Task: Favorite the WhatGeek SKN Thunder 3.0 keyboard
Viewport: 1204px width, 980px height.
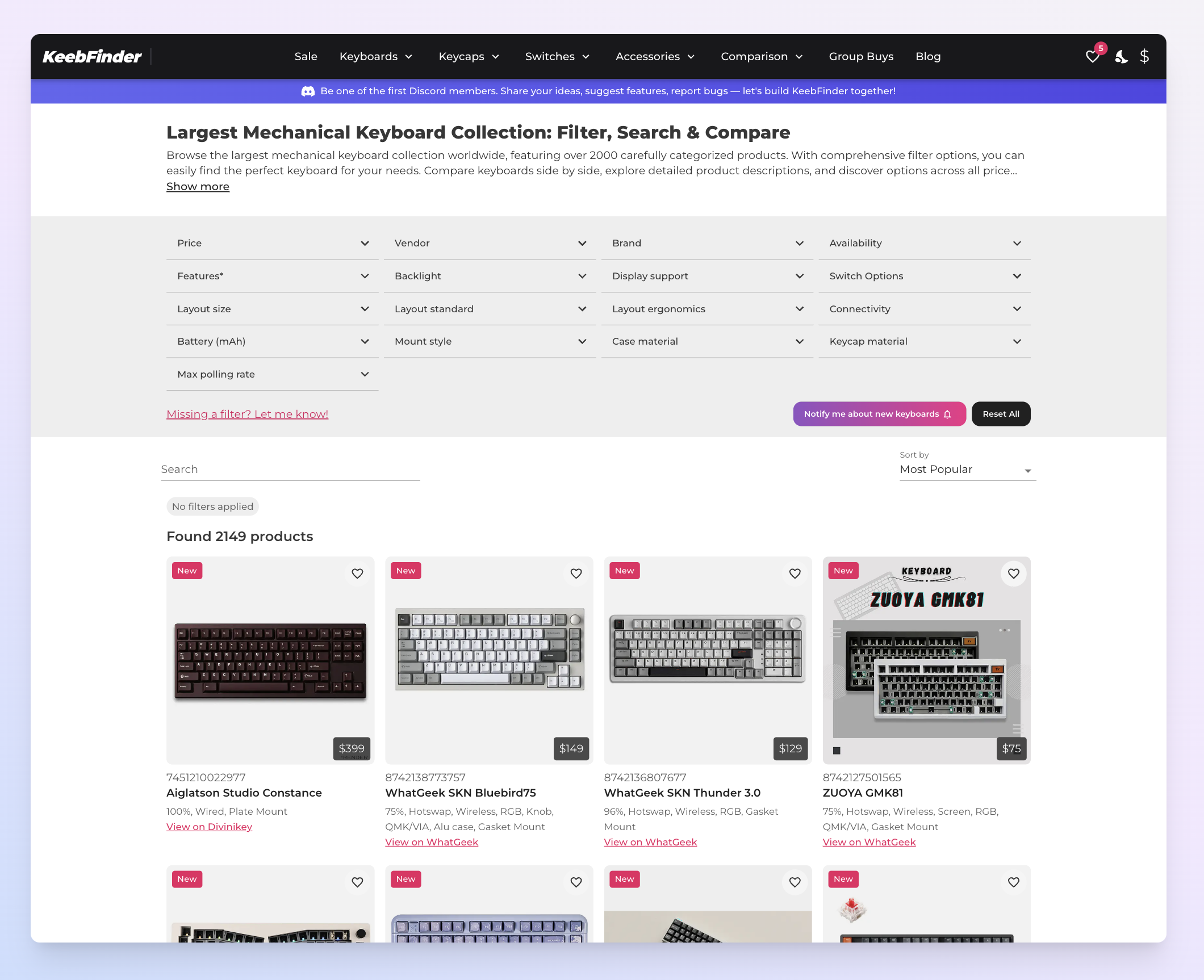Action: pos(795,573)
